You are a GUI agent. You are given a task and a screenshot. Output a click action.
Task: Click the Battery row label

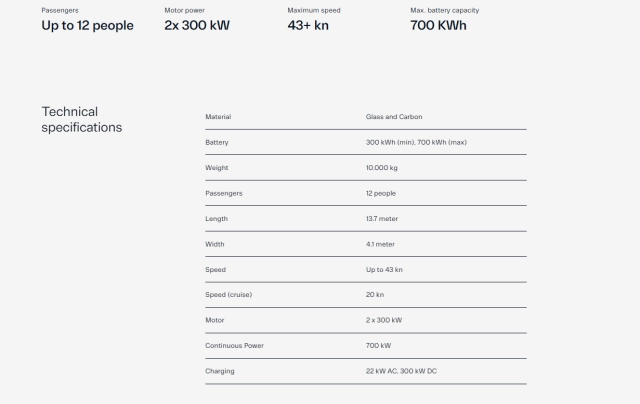(217, 142)
